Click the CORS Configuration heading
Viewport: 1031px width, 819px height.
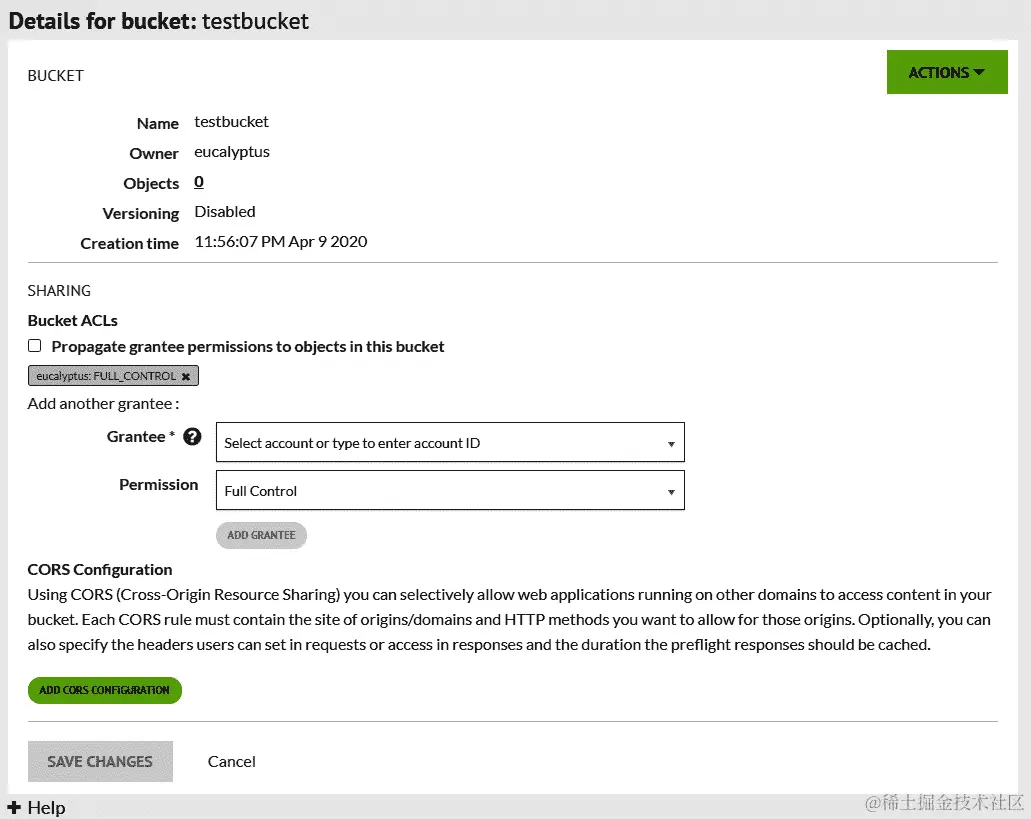tap(100, 569)
